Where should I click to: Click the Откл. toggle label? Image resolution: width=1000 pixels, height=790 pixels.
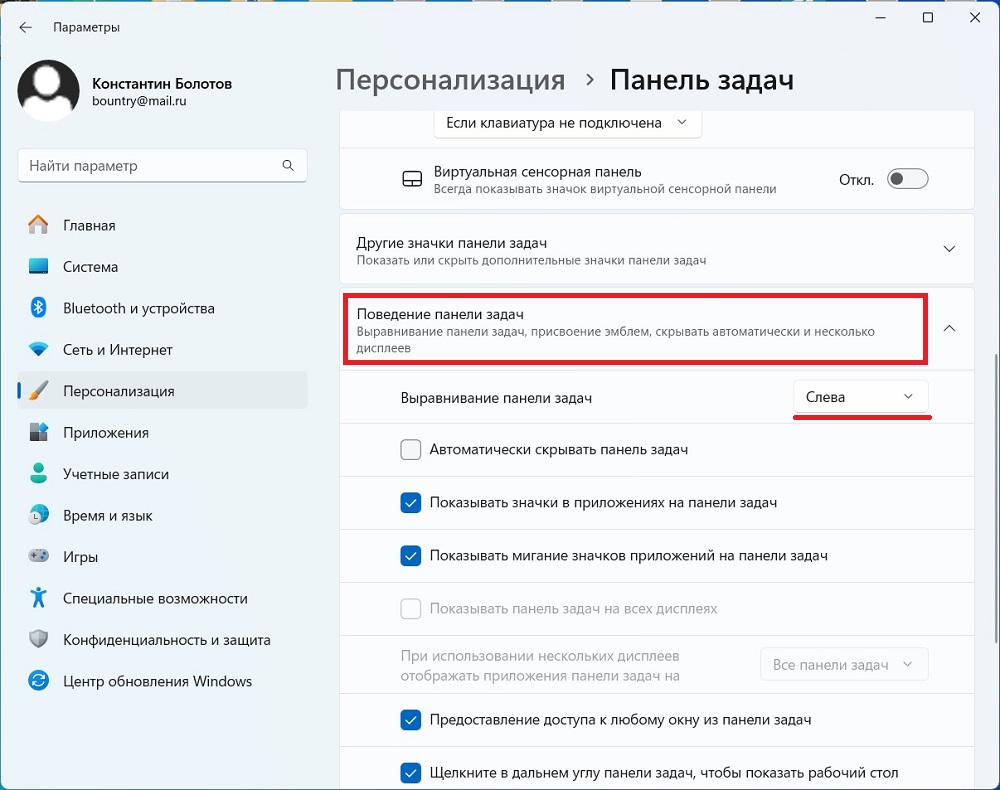tap(857, 180)
